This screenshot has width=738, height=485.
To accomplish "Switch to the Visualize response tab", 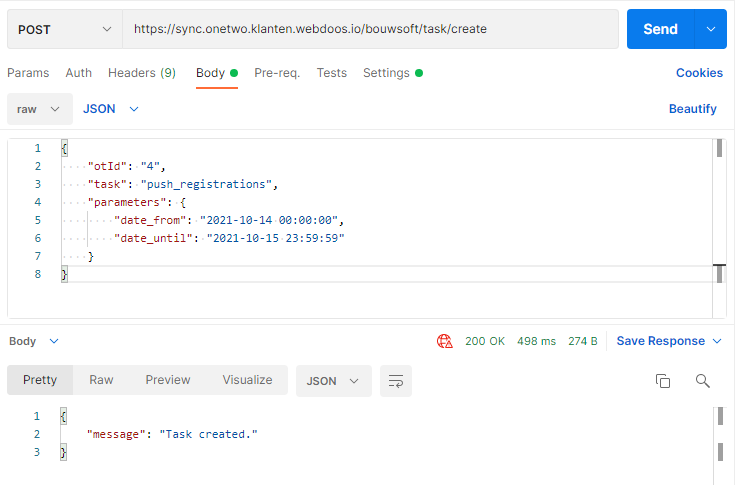I will click(247, 380).
